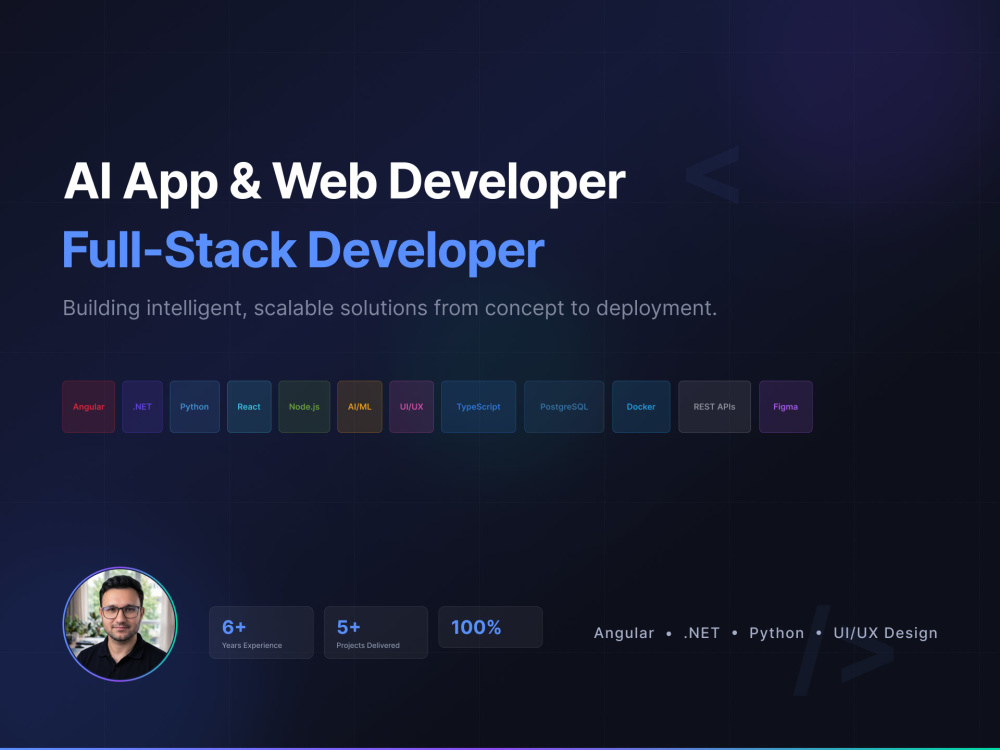Click the PostgreSQL skill tag

coord(564,407)
